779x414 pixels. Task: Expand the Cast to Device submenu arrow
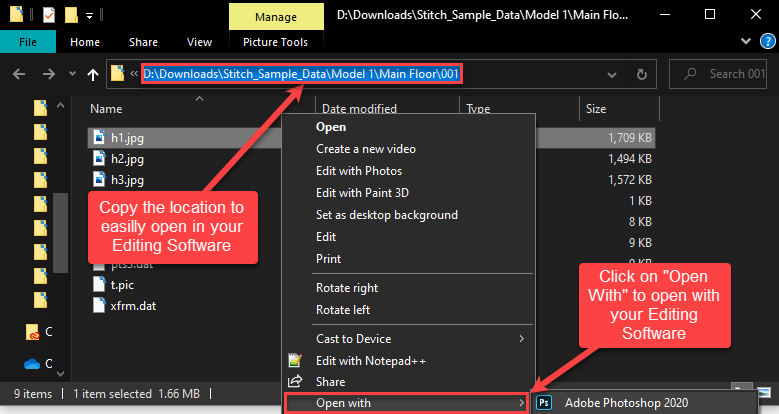pos(521,339)
